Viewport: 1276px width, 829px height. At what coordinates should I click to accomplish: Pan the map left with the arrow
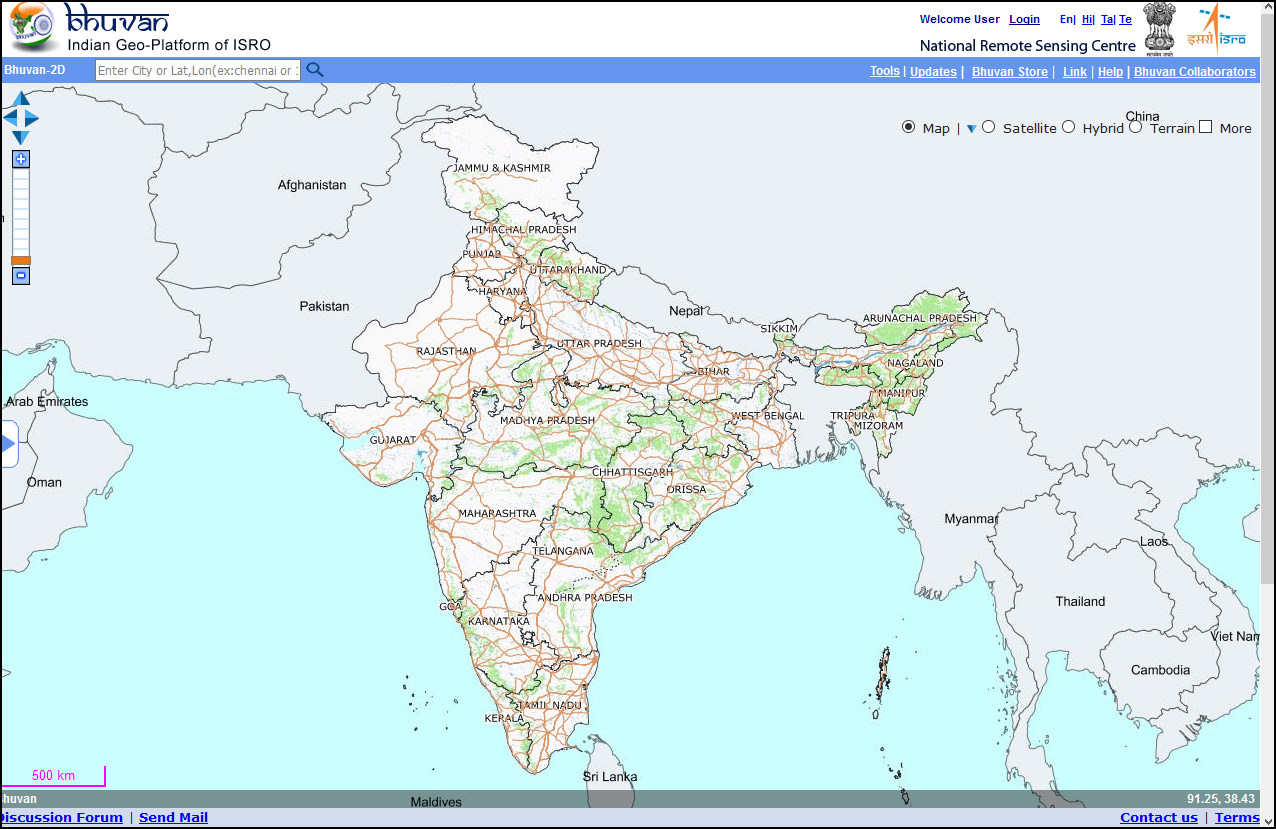(11, 118)
